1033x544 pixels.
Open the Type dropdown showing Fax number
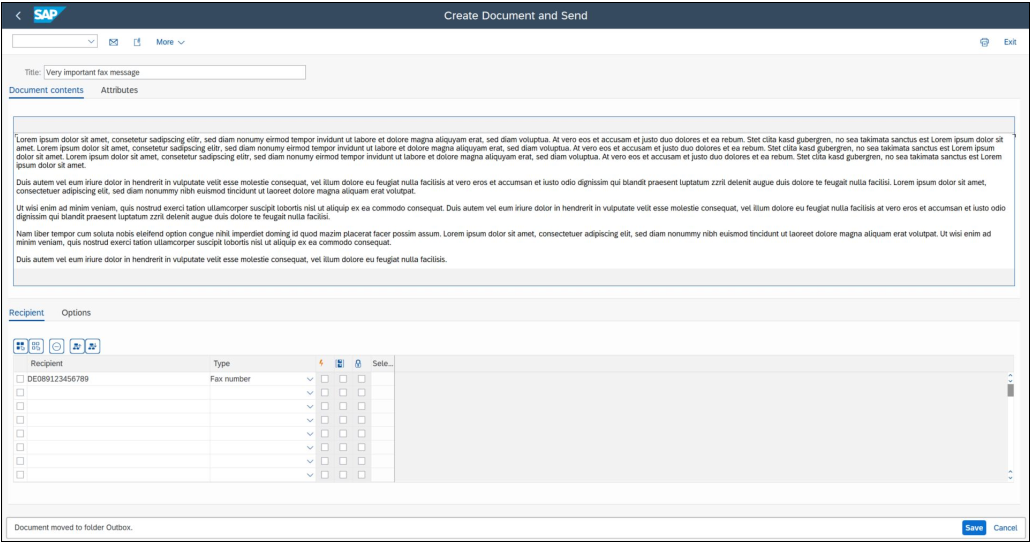(x=309, y=379)
